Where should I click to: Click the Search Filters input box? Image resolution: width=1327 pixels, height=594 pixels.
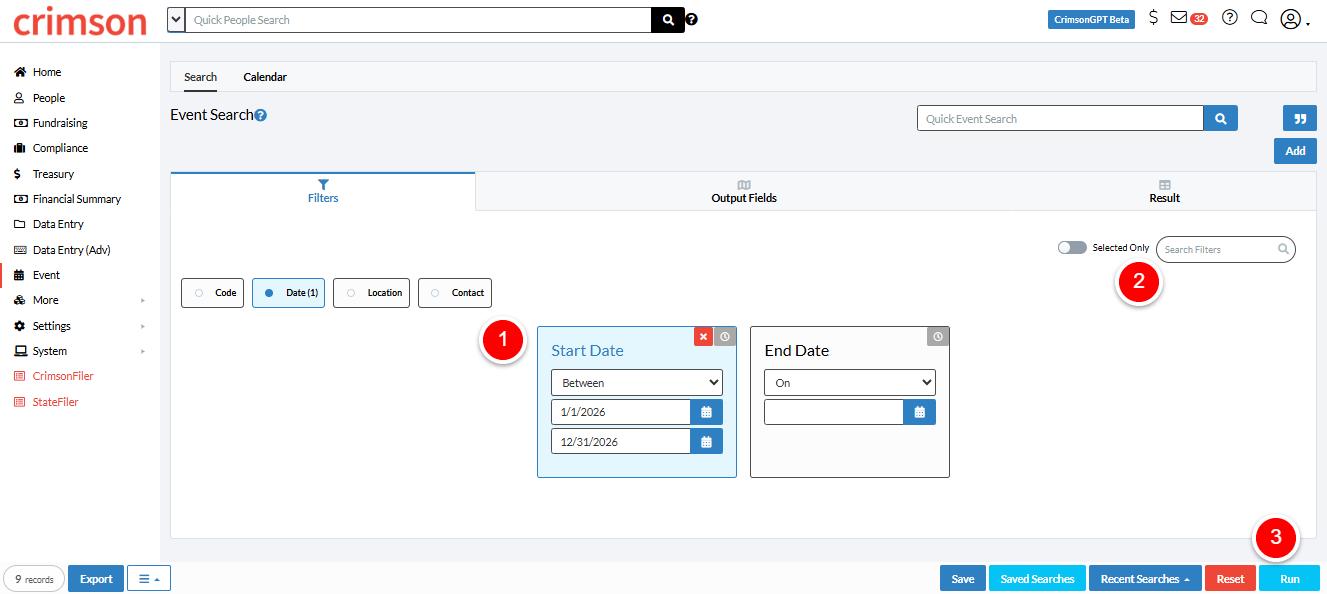[x=1225, y=249]
